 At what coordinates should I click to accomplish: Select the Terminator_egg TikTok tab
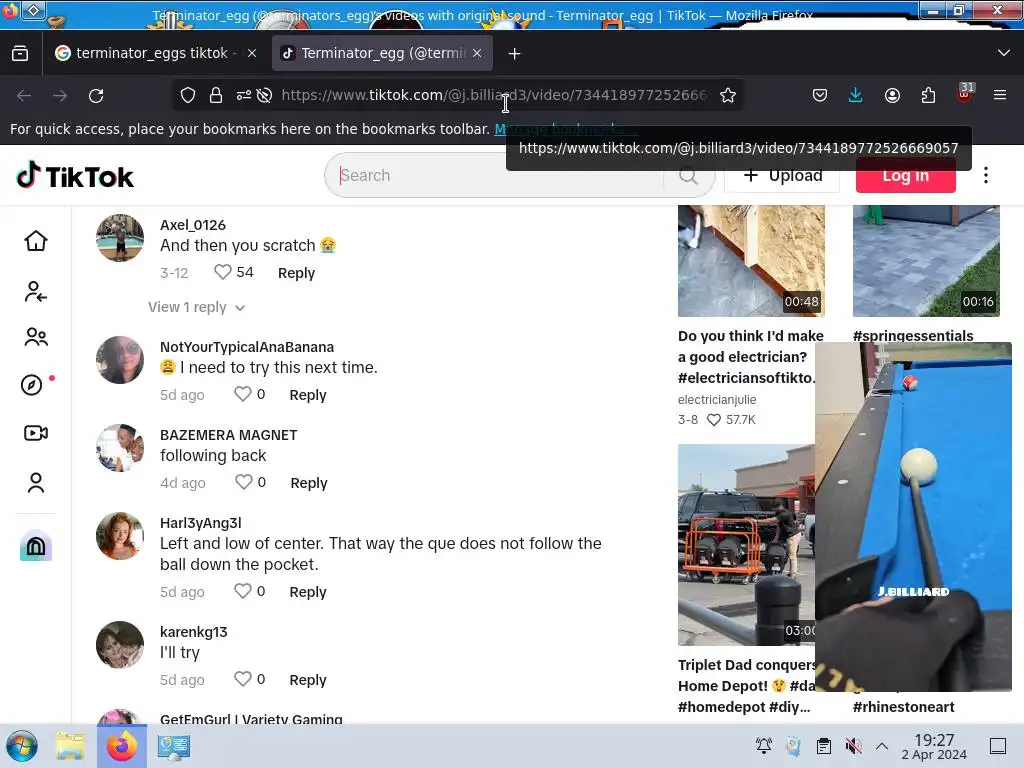[x=382, y=53]
